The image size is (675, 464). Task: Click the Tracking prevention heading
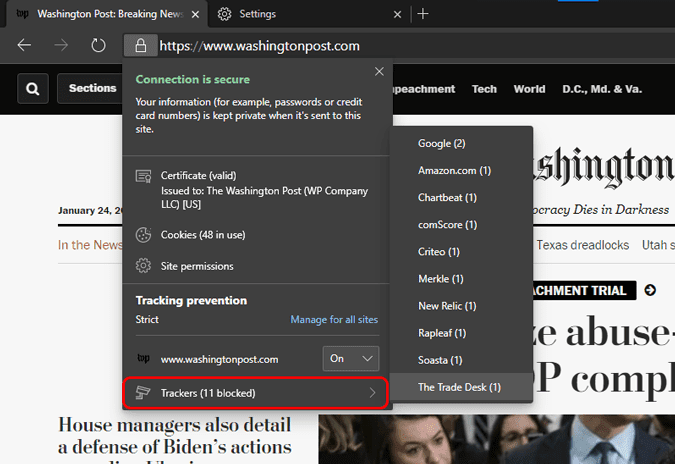tap(191, 300)
